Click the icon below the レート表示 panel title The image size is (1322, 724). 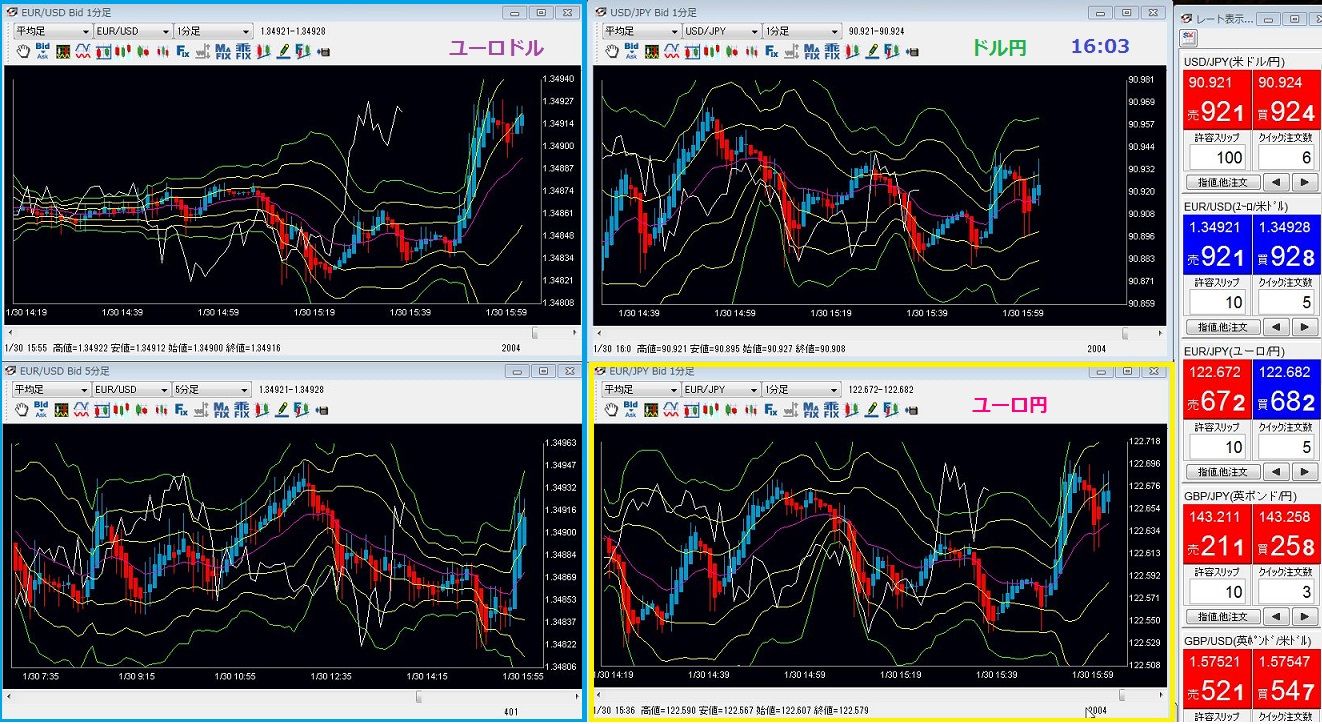[x=1188, y=38]
